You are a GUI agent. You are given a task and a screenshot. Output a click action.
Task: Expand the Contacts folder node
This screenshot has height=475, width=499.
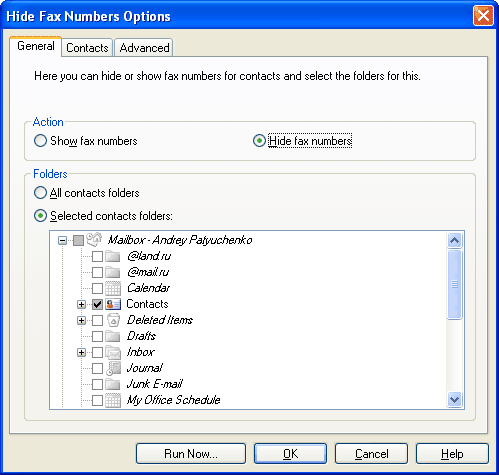coord(81,304)
